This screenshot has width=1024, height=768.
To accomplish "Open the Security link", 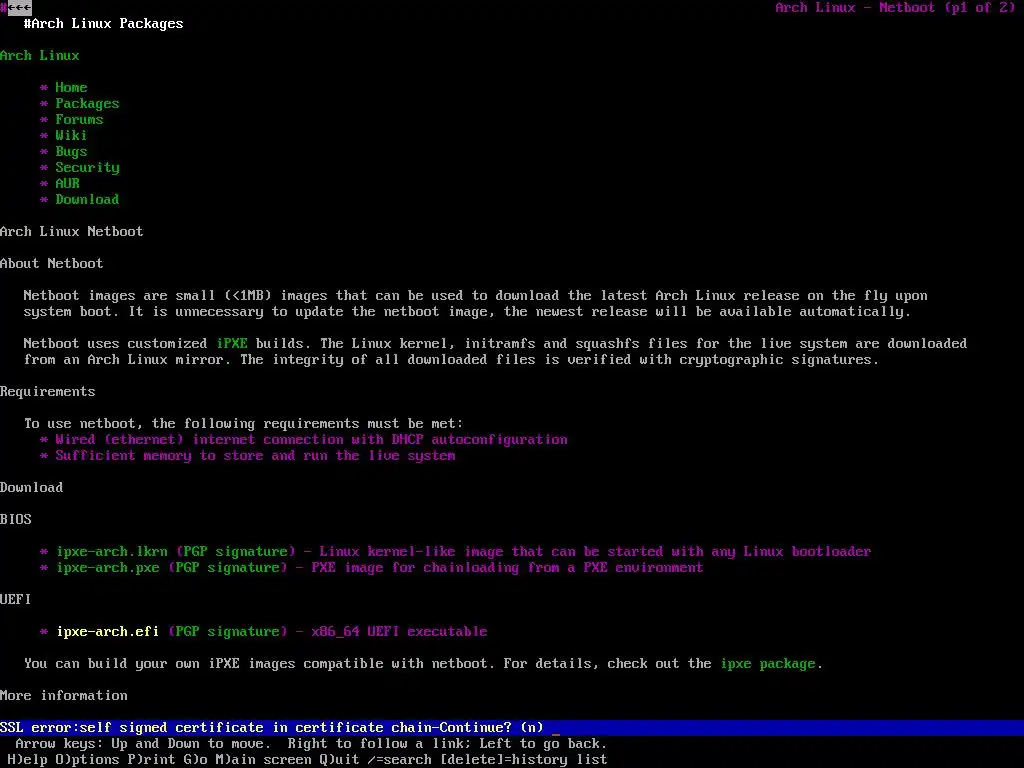I will click(88, 167).
